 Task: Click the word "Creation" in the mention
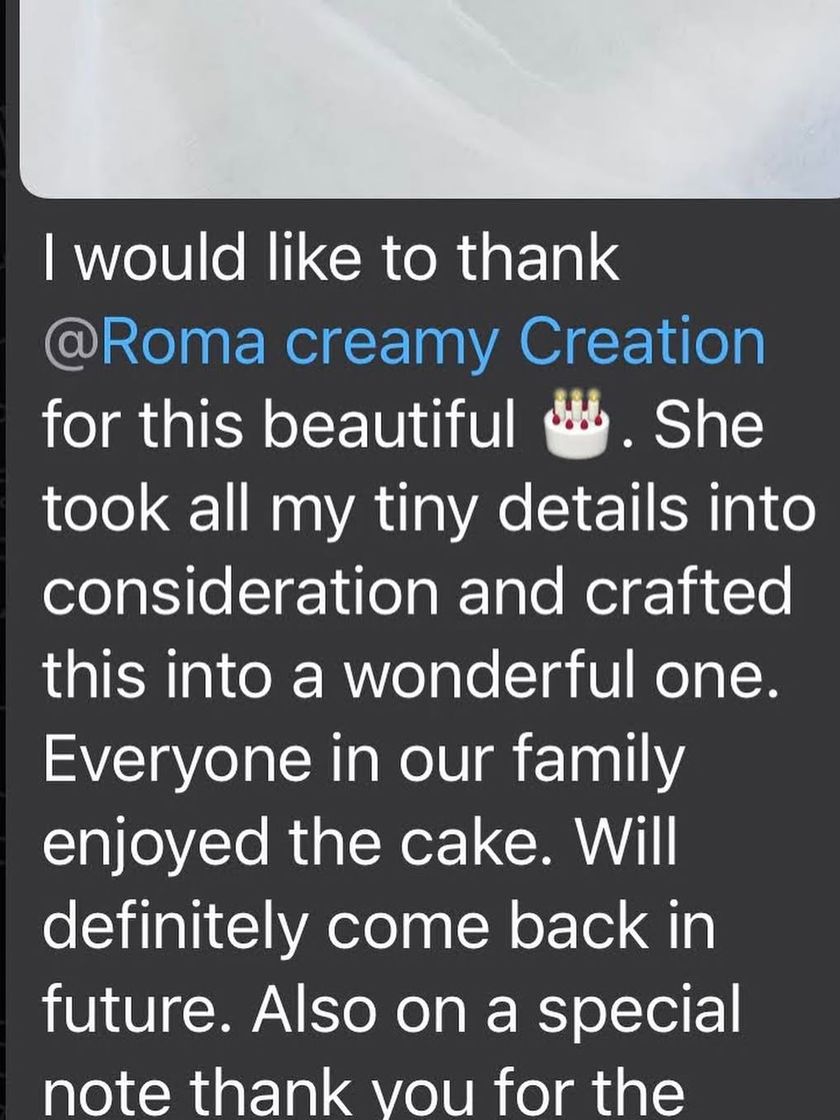[642, 343]
